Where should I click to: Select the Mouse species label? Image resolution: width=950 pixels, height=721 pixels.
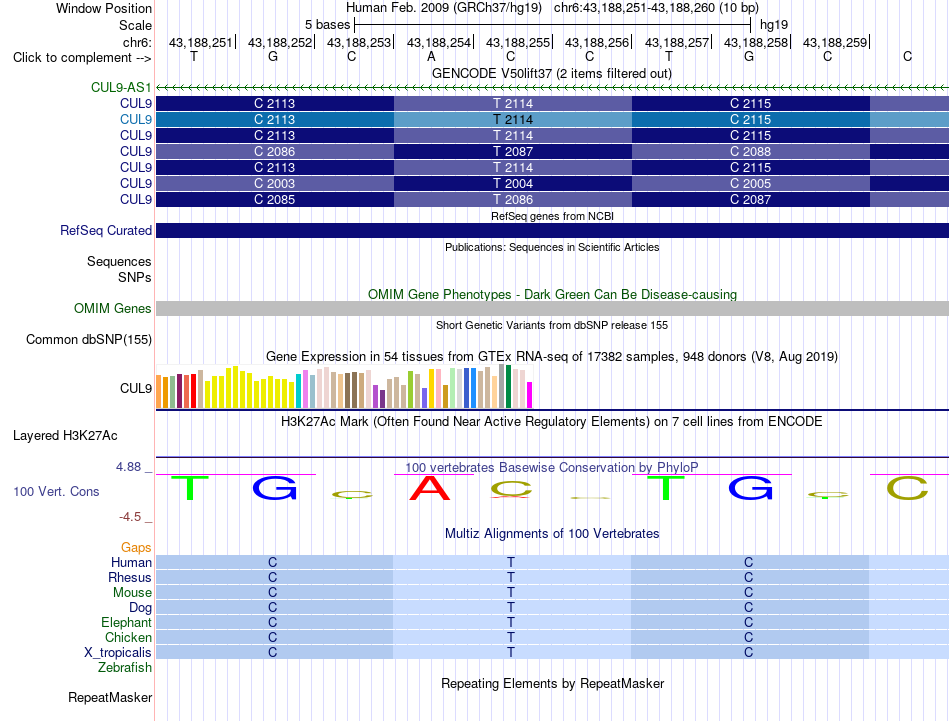pyautogui.click(x=133, y=593)
